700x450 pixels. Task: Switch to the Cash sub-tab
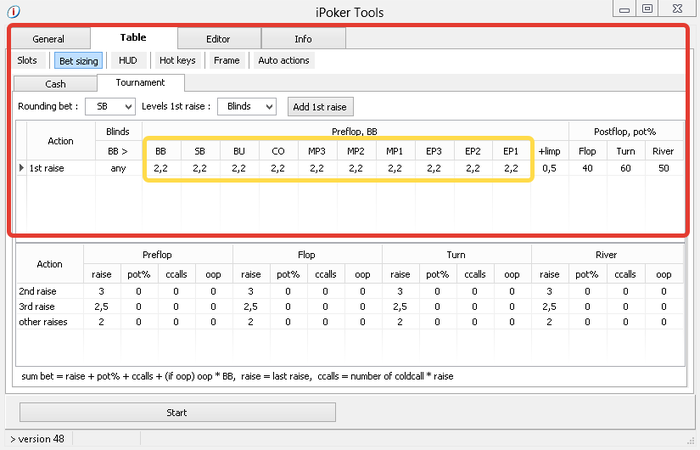[55, 84]
